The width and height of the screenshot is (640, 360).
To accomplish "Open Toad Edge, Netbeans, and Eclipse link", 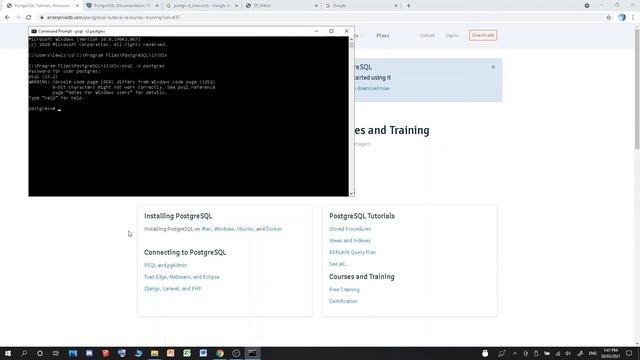I will [182, 277].
